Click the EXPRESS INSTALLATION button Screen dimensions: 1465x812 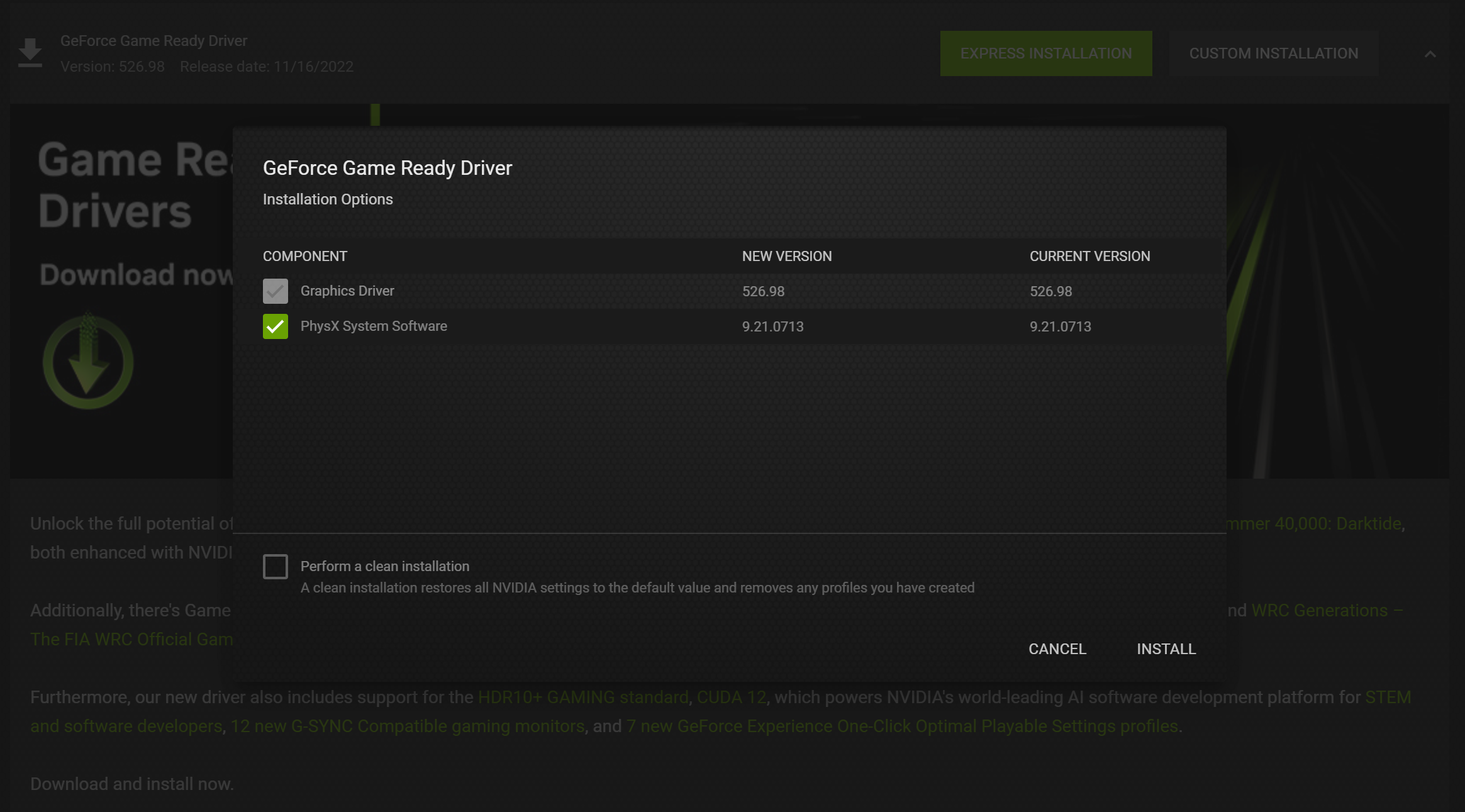pos(1045,53)
